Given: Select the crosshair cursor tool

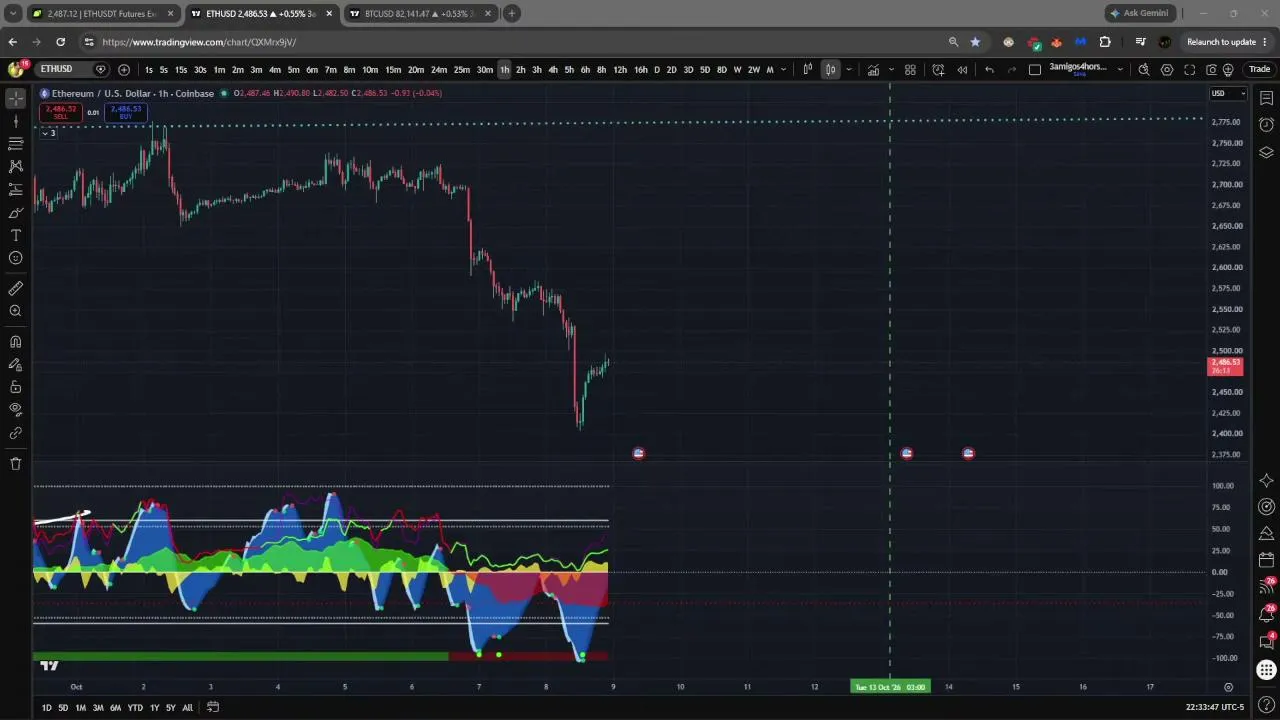Looking at the screenshot, I should (16, 98).
